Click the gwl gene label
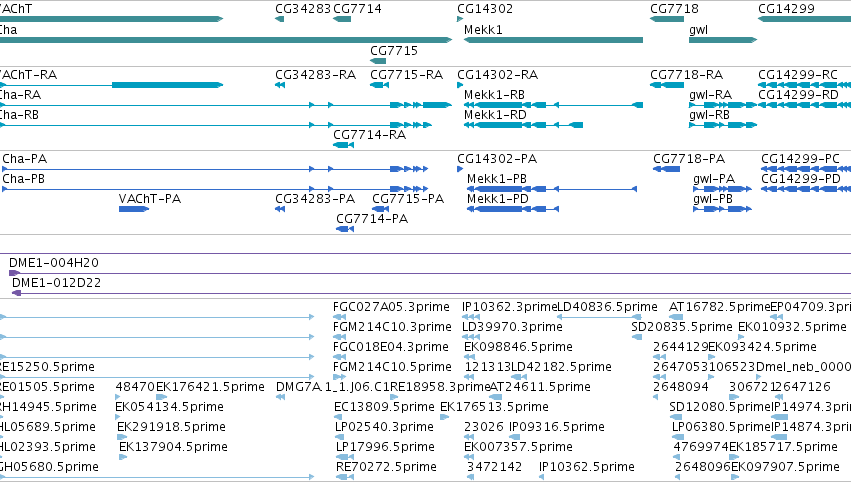The image size is (851, 482). [698, 30]
